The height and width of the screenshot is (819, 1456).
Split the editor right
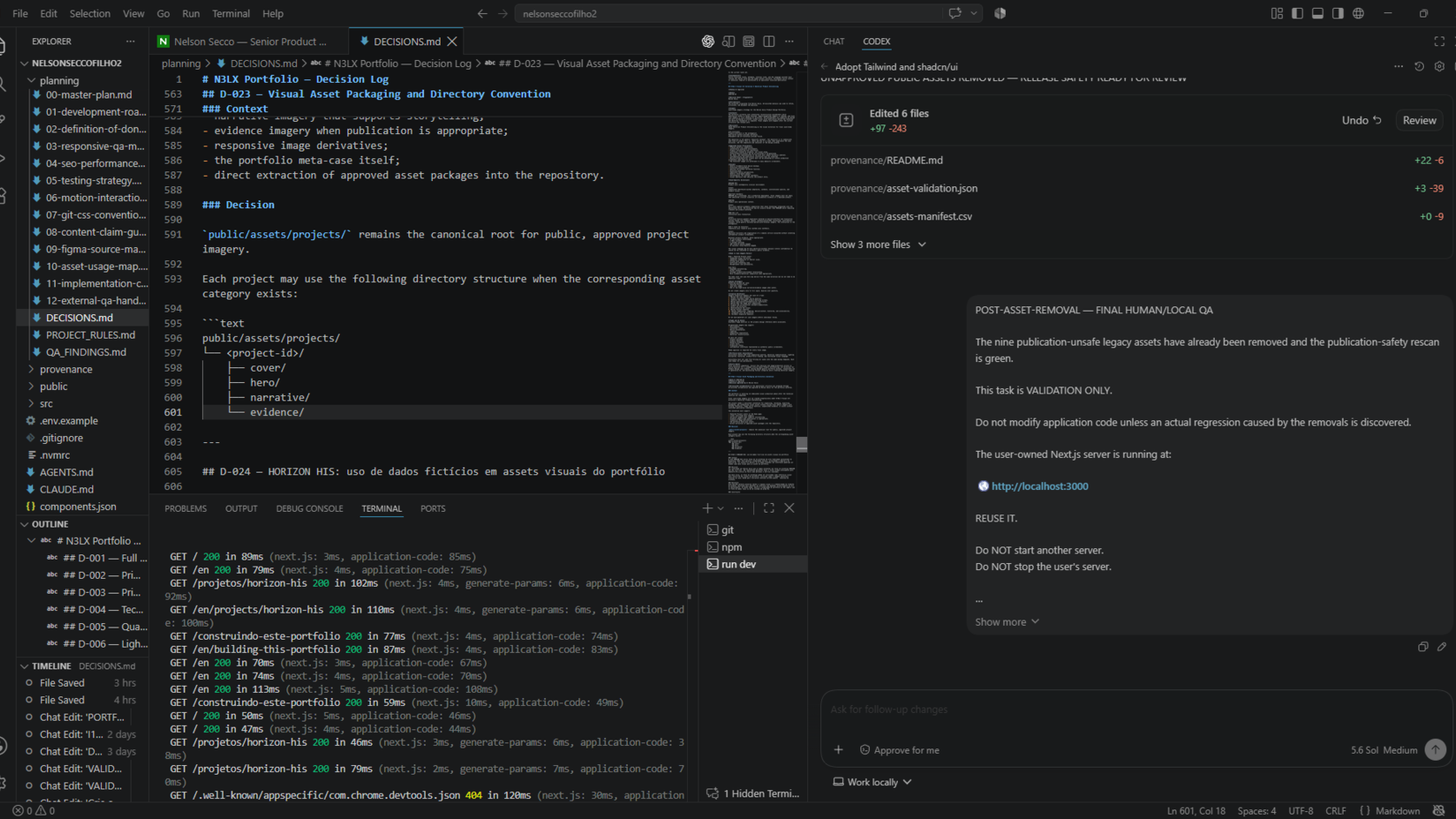769,42
